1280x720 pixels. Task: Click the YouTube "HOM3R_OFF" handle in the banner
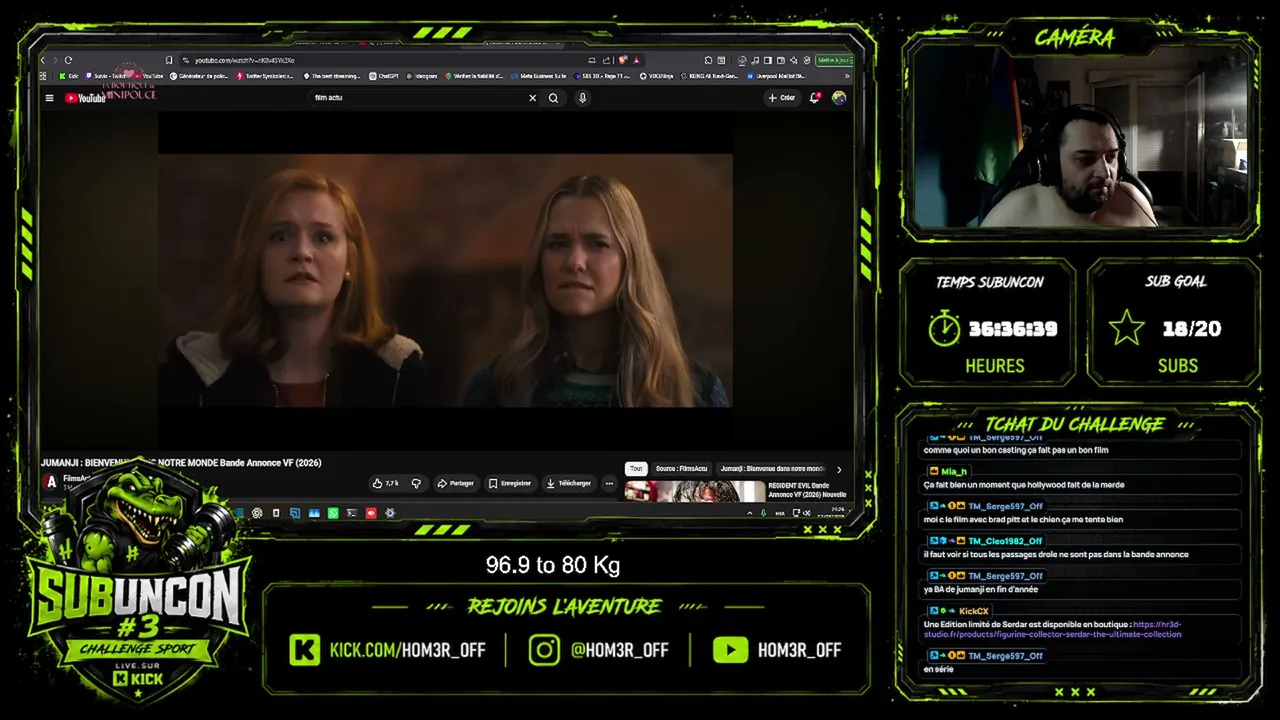coord(800,650)
